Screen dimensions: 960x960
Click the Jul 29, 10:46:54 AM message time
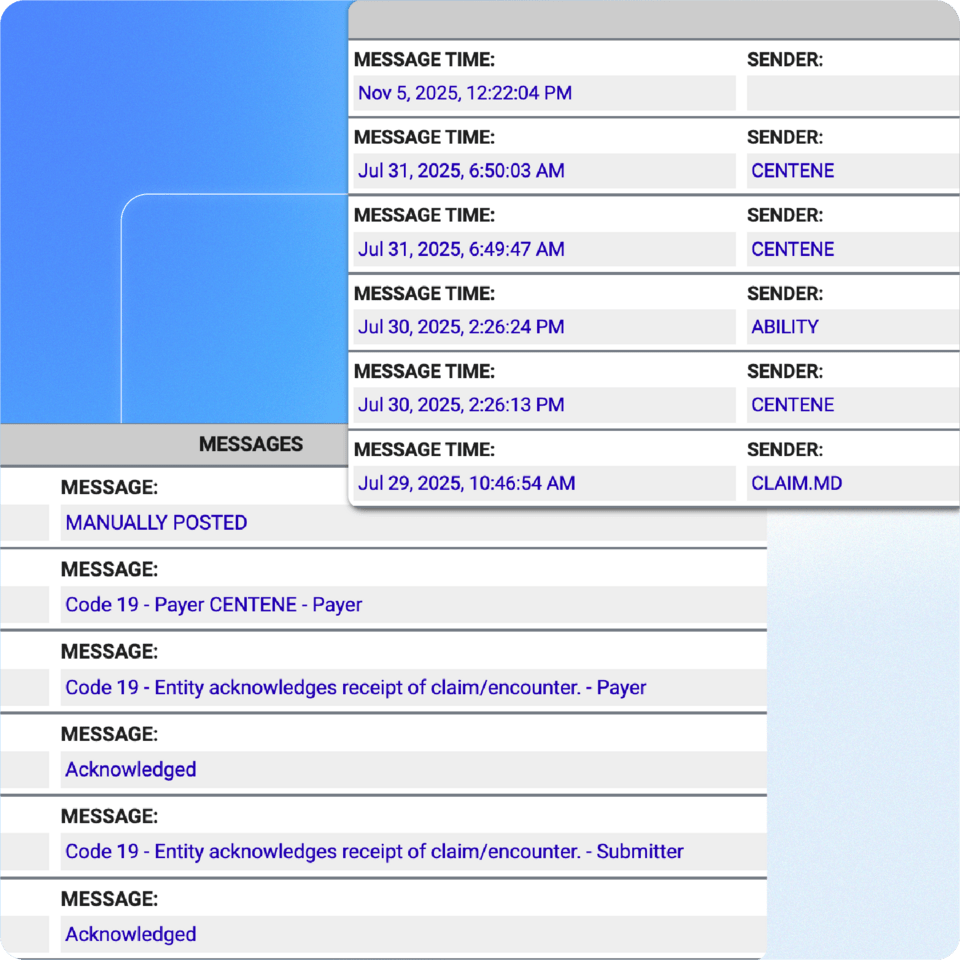click(x=465, y=483)
